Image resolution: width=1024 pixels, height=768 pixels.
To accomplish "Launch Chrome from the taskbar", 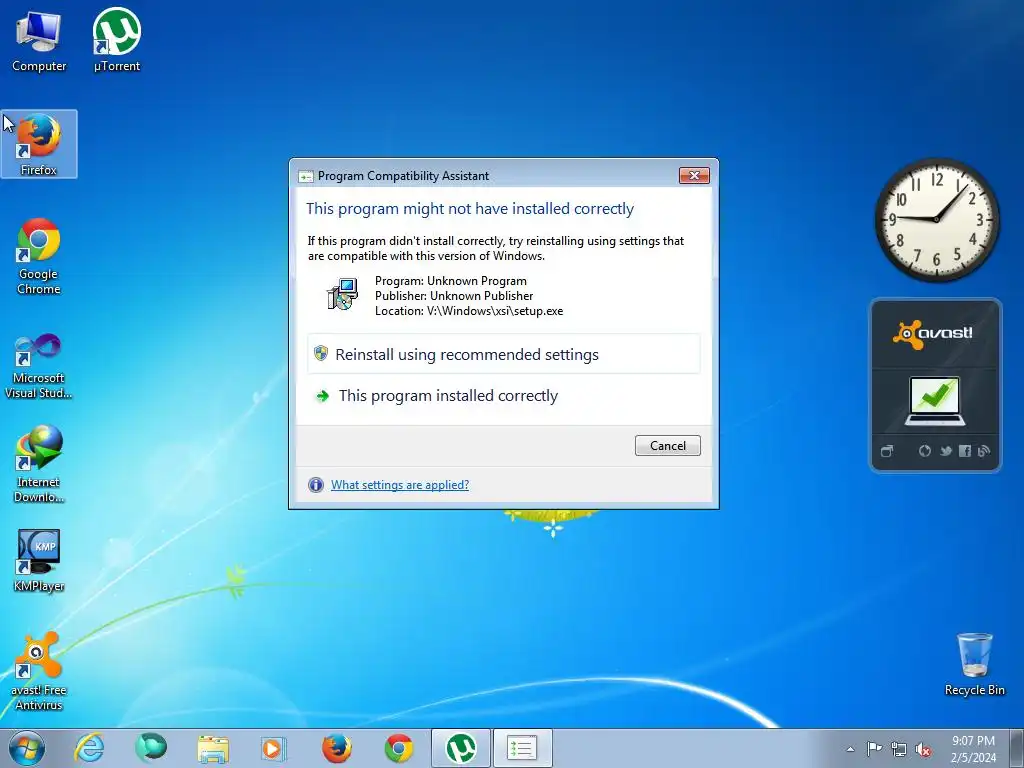I will [398, 748].
